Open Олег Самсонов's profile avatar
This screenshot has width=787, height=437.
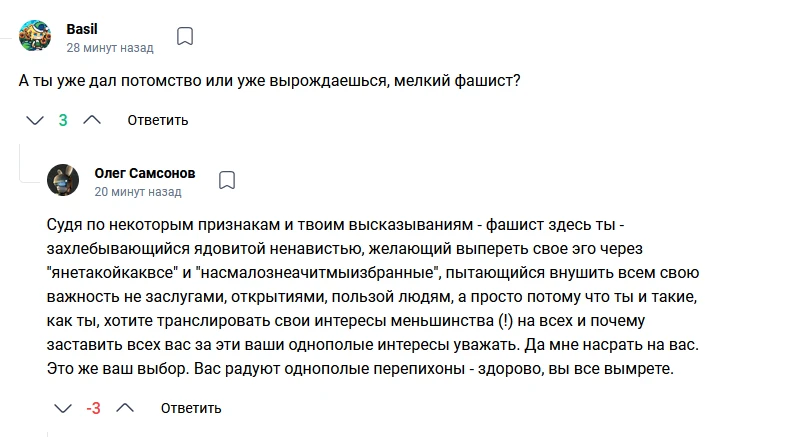pos(63,180)
